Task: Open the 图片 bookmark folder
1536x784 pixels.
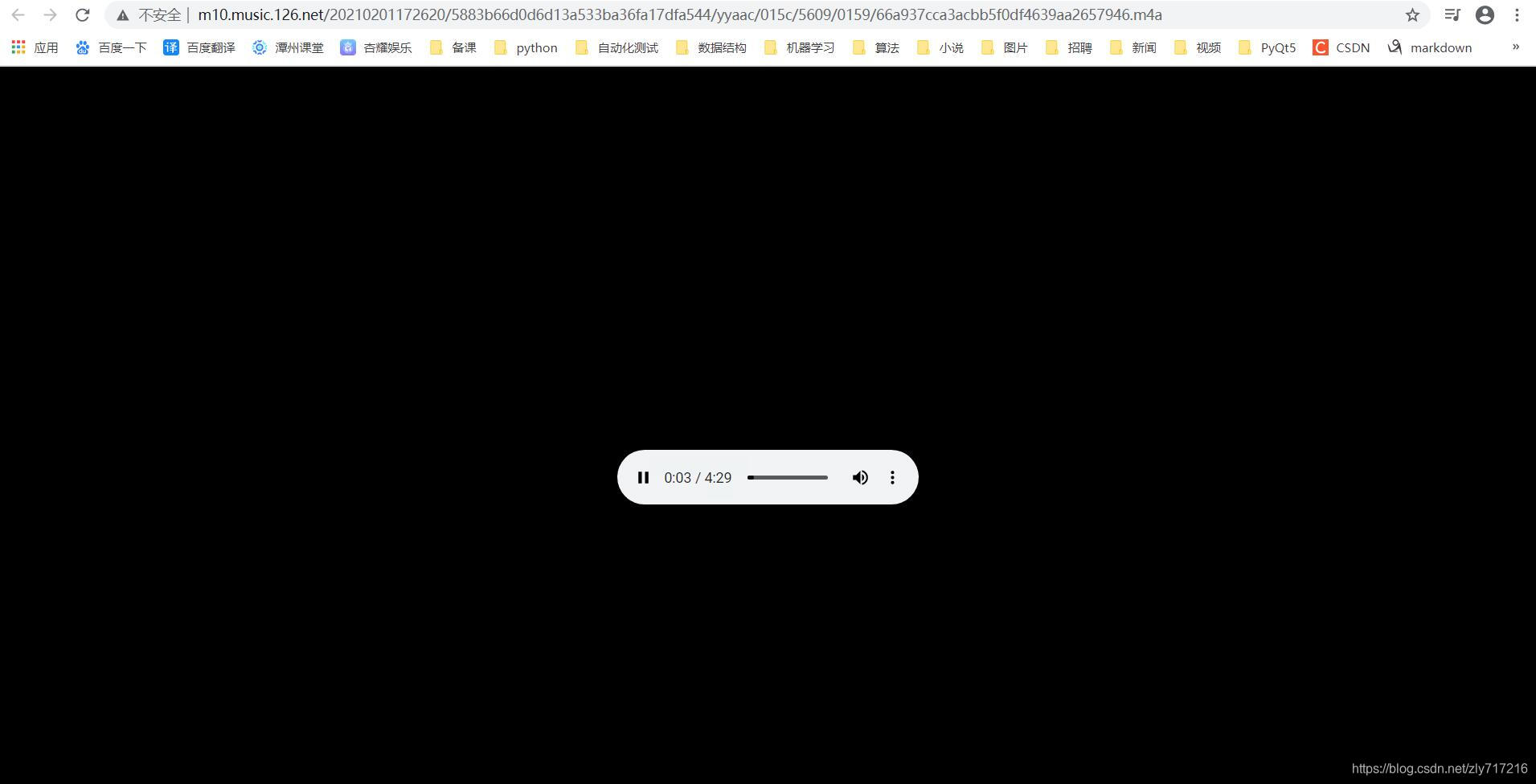Action: [x=1005, y=47]
